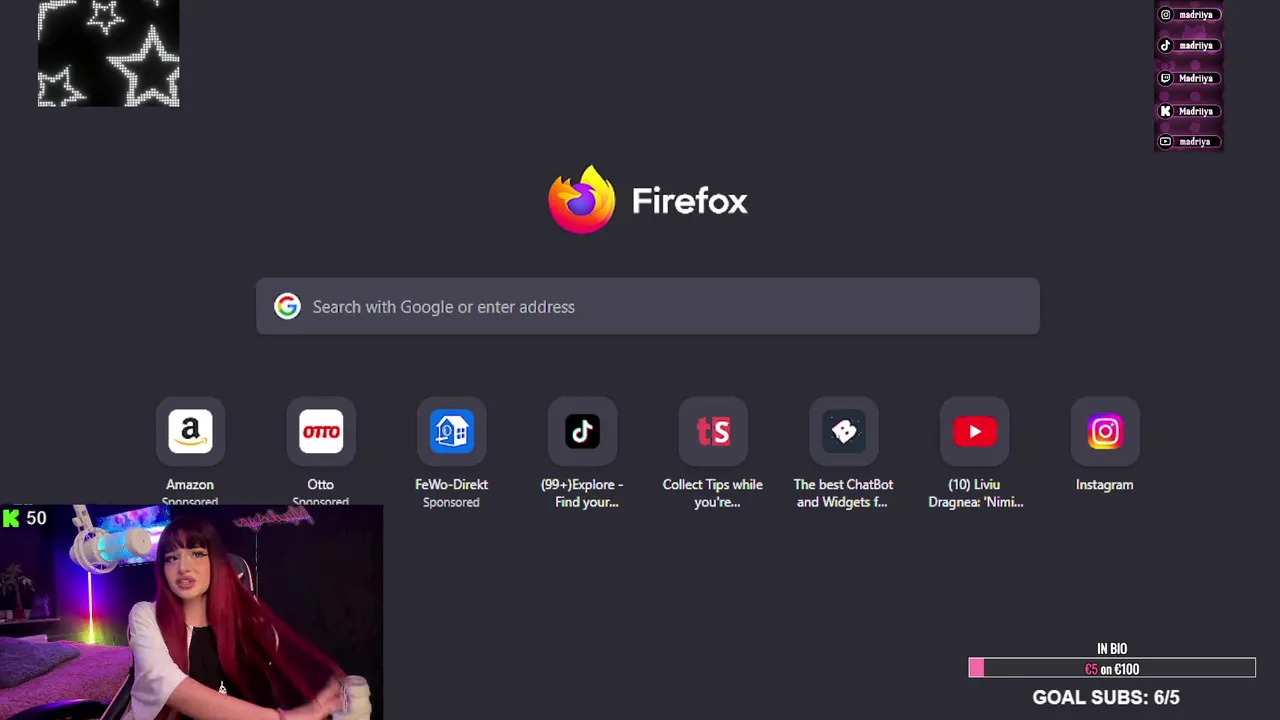This screenshot has height=720, width=1280.
Task: Click the €5 on €100 progress bar
Action: pyautogui.click(x=1112, y=668)
